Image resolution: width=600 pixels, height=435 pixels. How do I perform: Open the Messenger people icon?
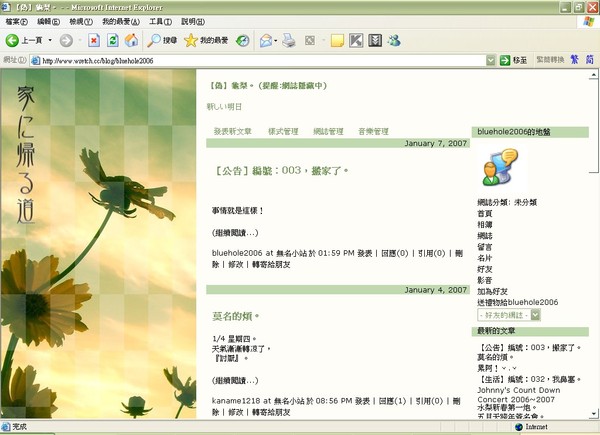click(394, 40)
